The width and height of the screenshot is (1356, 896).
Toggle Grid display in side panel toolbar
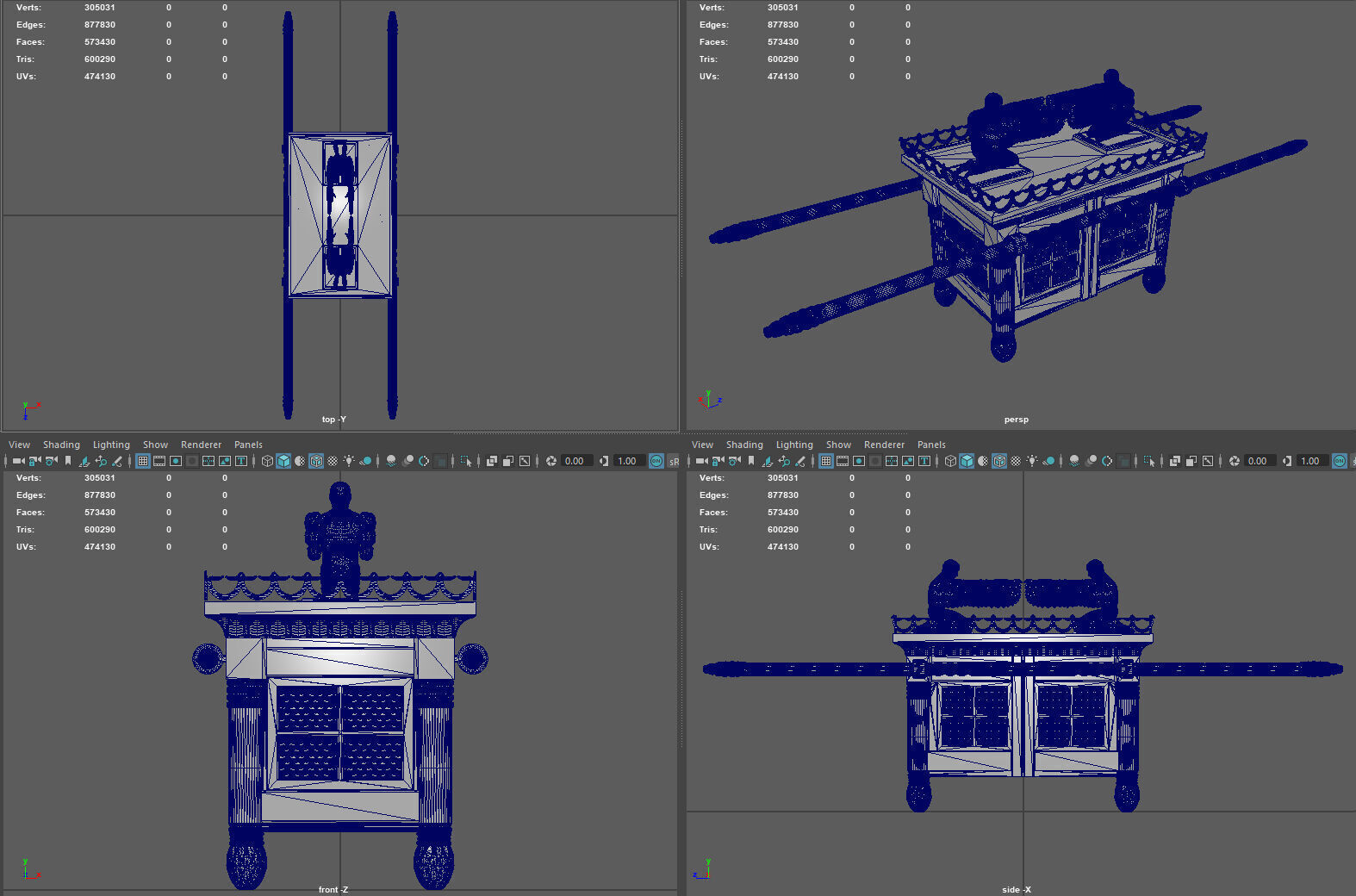[826, 461]
